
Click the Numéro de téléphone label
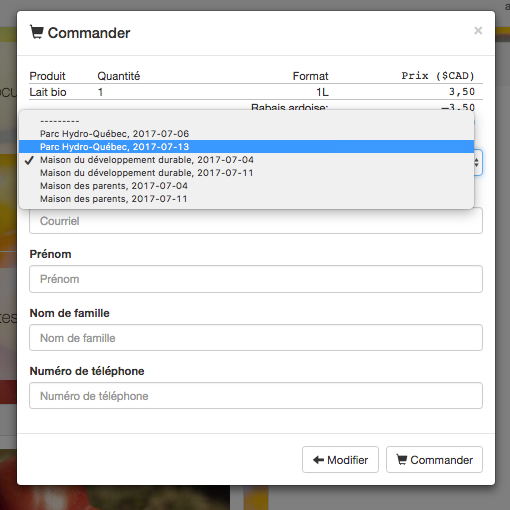coord(87,371)
